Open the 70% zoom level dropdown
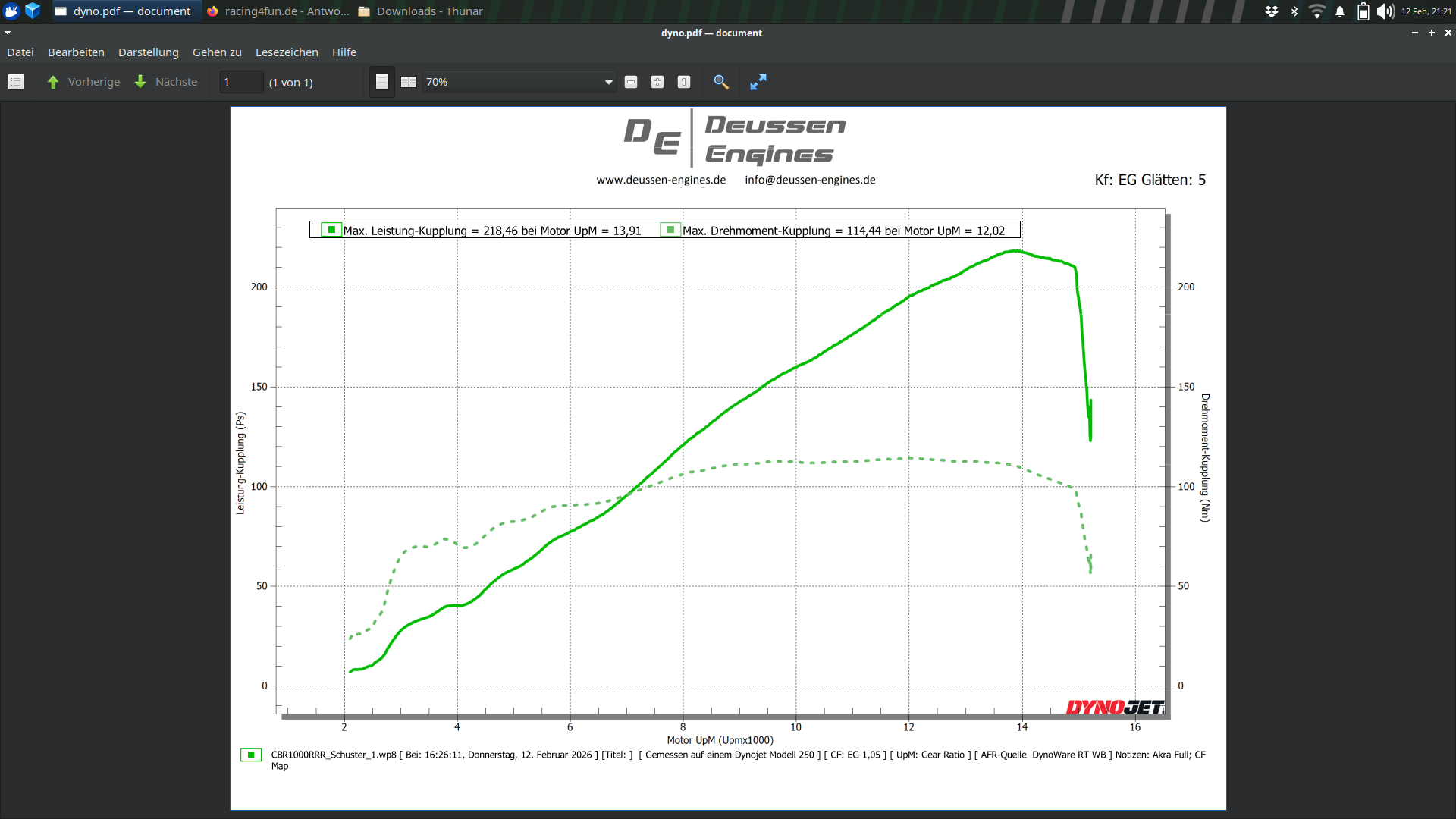The image size is (1456, 819). (x=608, y=82)
